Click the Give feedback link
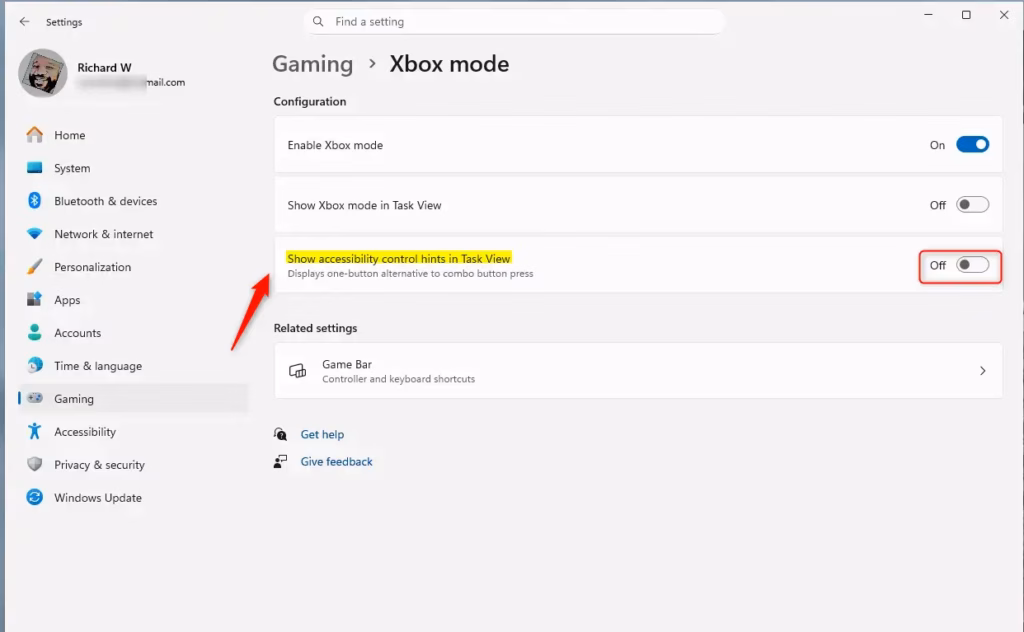 pos(336,462)
